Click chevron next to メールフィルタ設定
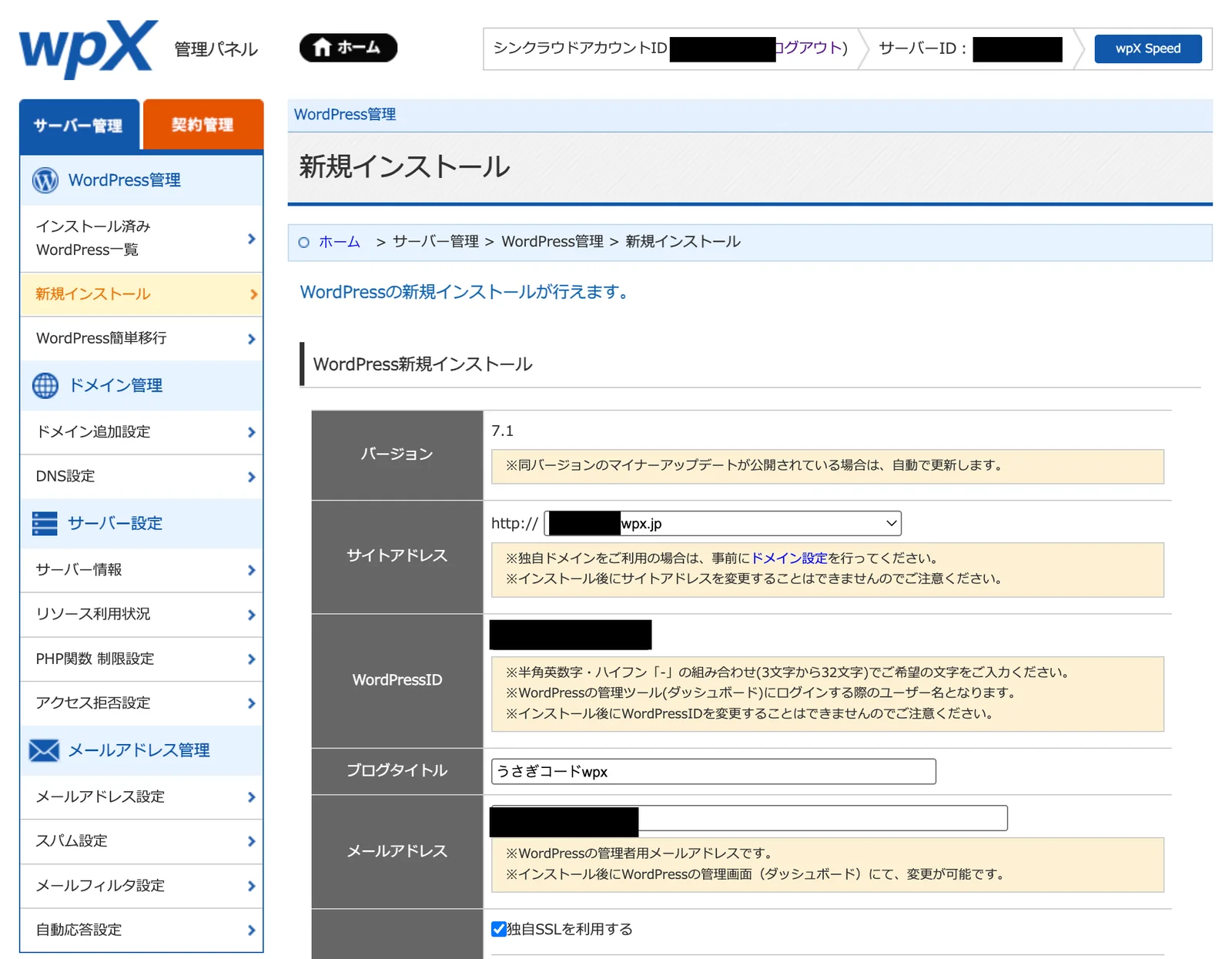Image resolution: width=1232 pixels, height=959 pixels. [x=252, y=886]
